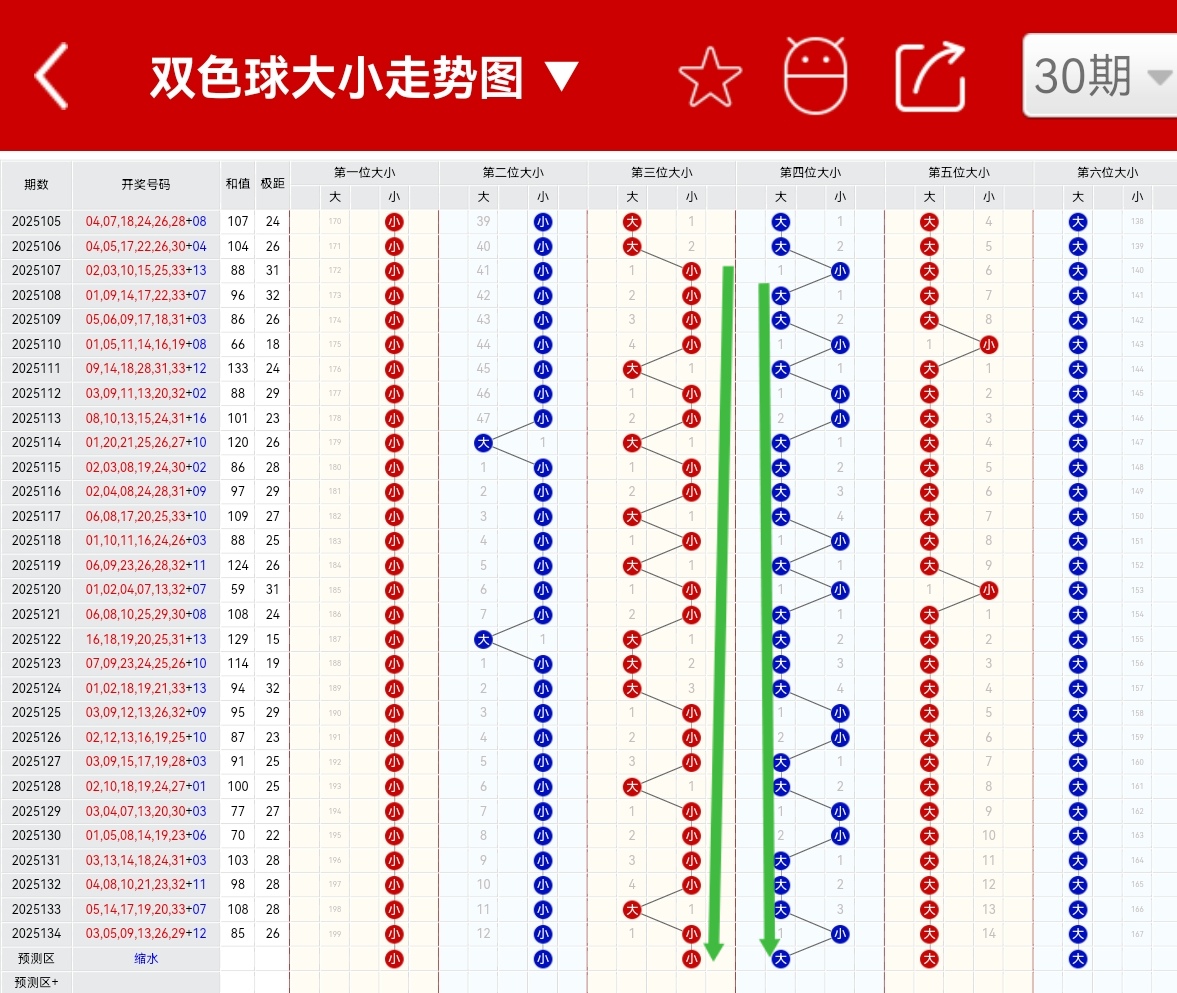This screenshot has height=993, width=1177.
Task: Click the 缩水 link in prediction row
Action: pyautogui.click(x=145, y=958)
